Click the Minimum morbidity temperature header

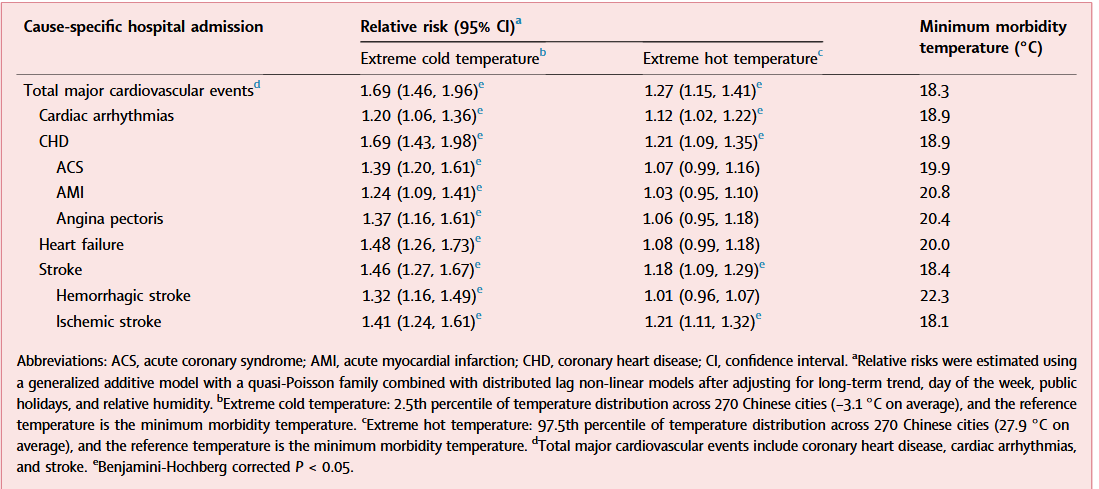point(993,36)
